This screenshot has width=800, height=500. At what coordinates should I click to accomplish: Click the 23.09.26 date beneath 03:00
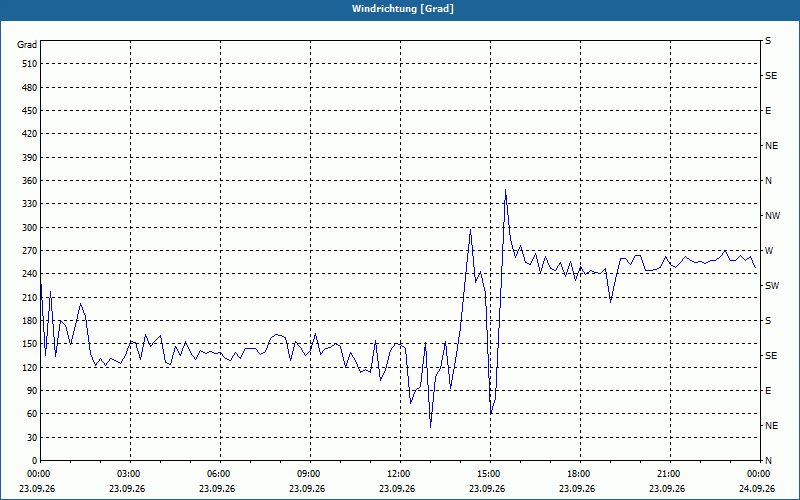coord(127,489)
